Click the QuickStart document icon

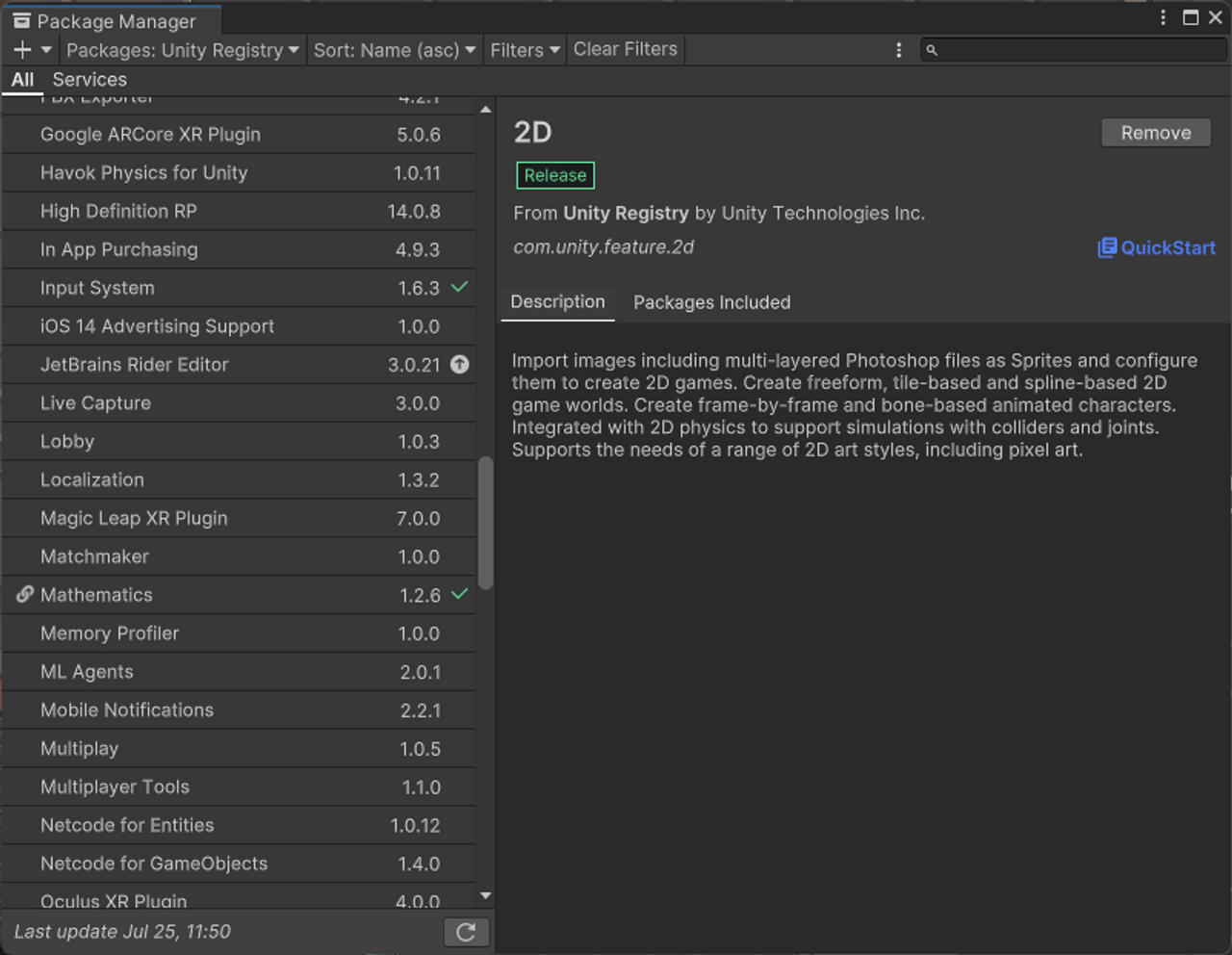point(1107,247)
